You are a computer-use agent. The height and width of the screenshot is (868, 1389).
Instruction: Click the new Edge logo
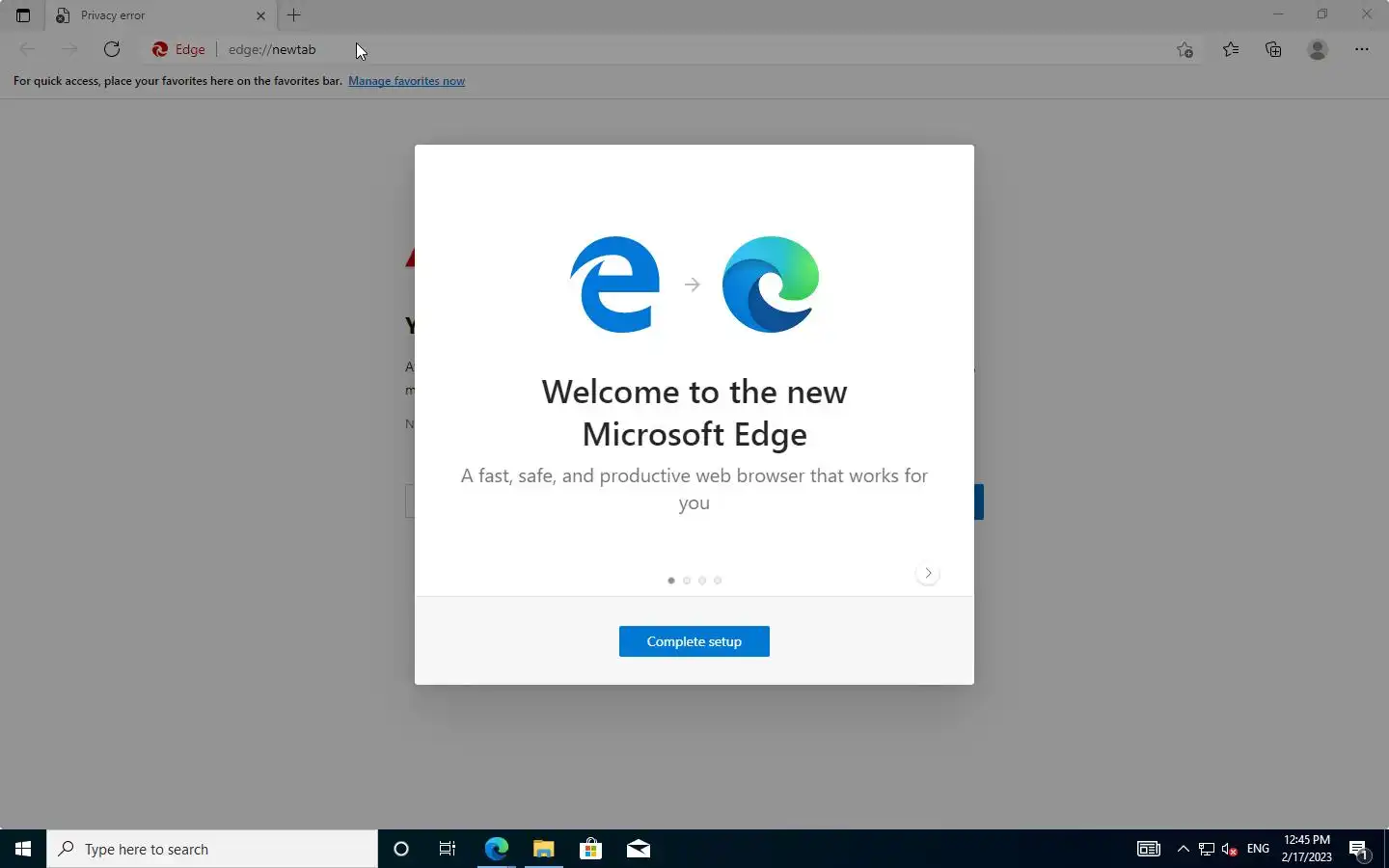coord(771,285)
